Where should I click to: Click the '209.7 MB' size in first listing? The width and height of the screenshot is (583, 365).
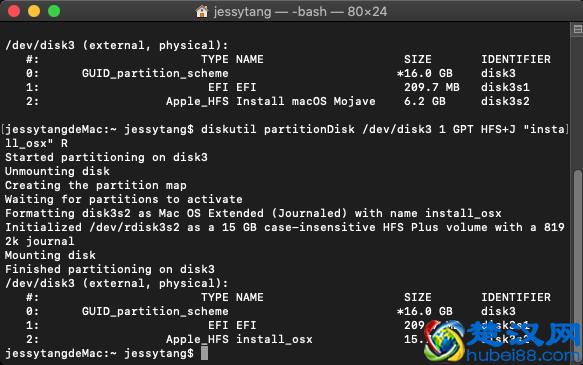coord(432,87)
